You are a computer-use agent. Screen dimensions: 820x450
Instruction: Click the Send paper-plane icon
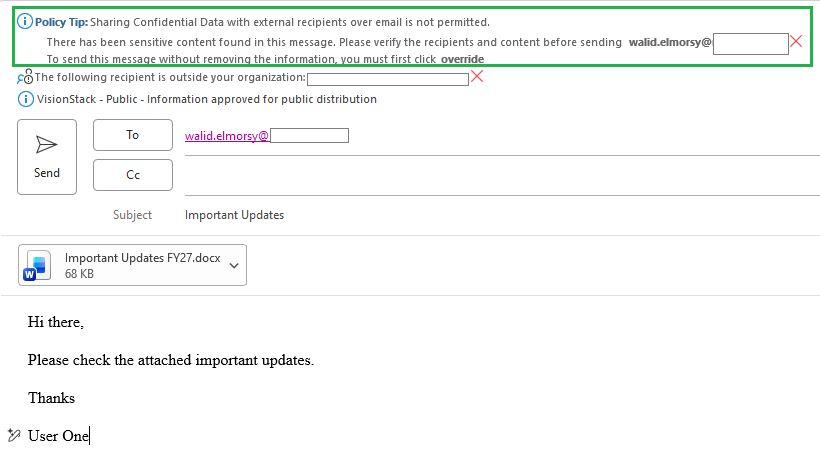click(x=47, y=144)
